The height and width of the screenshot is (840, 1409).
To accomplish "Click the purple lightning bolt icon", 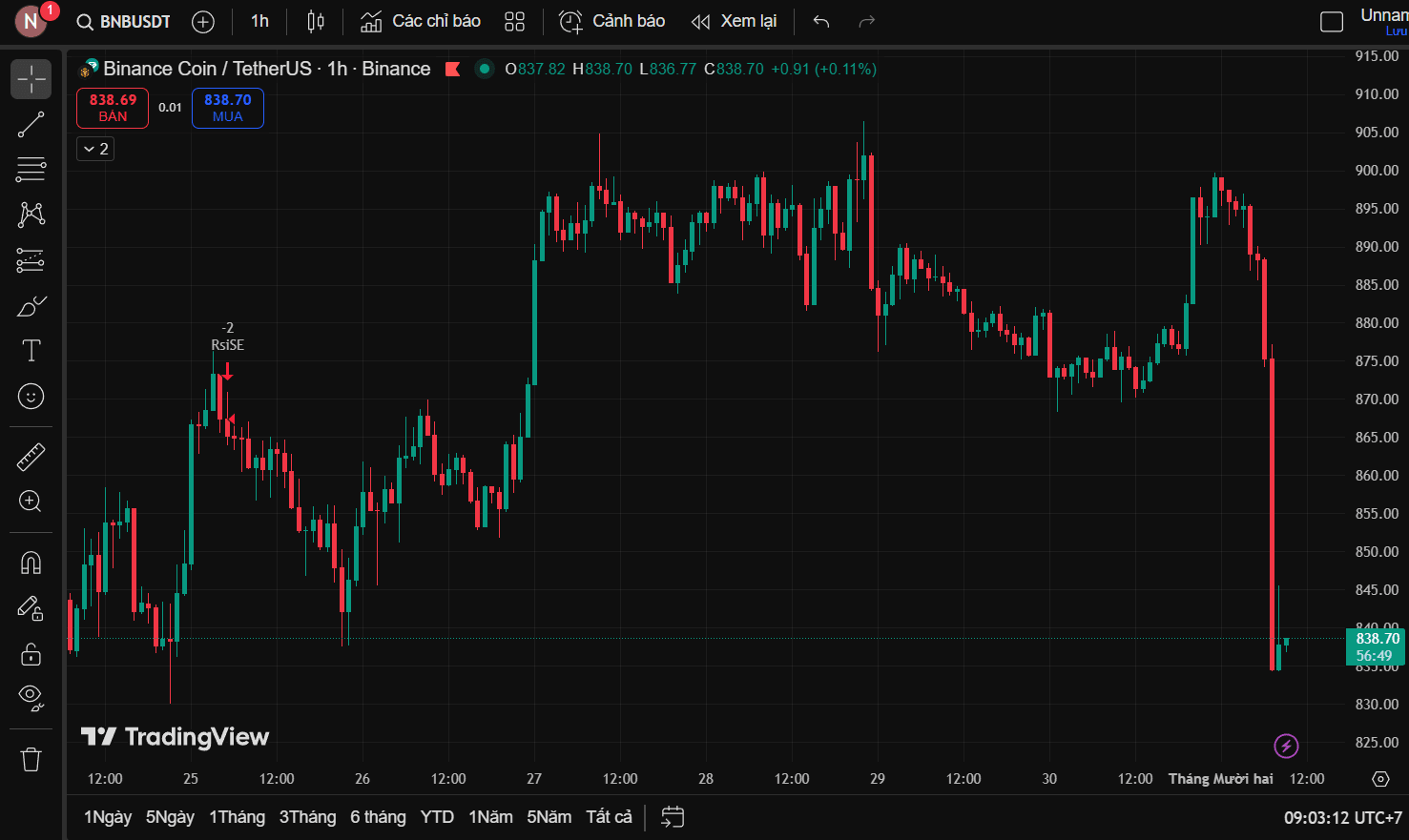I will click(x=1286, y=746).
